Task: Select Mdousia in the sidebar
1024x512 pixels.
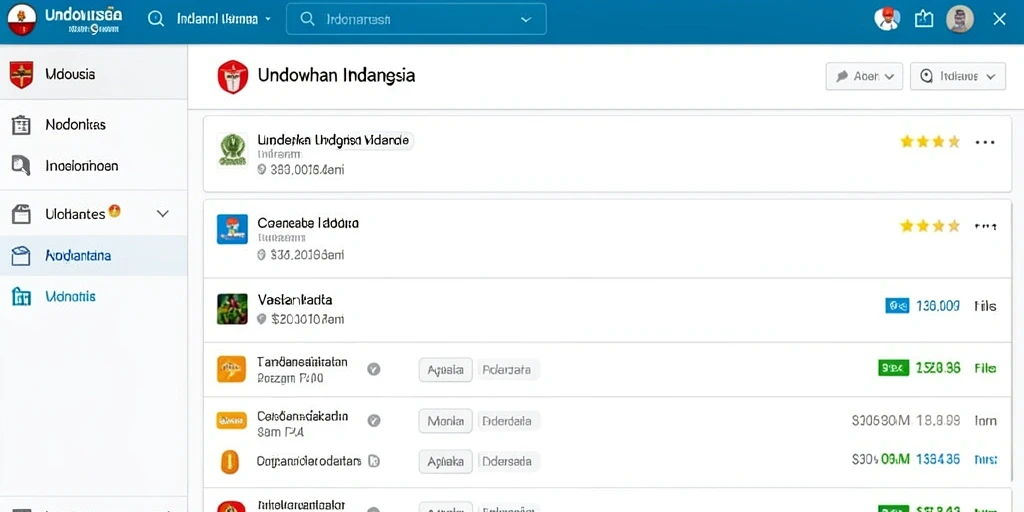Action: pyautogui.click(x=93, y=74)
